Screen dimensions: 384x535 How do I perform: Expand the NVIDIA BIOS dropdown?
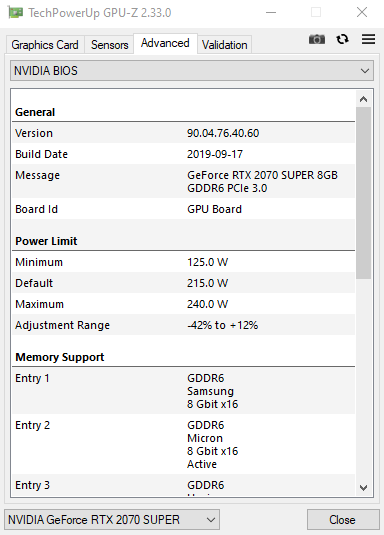click(192, 71)
